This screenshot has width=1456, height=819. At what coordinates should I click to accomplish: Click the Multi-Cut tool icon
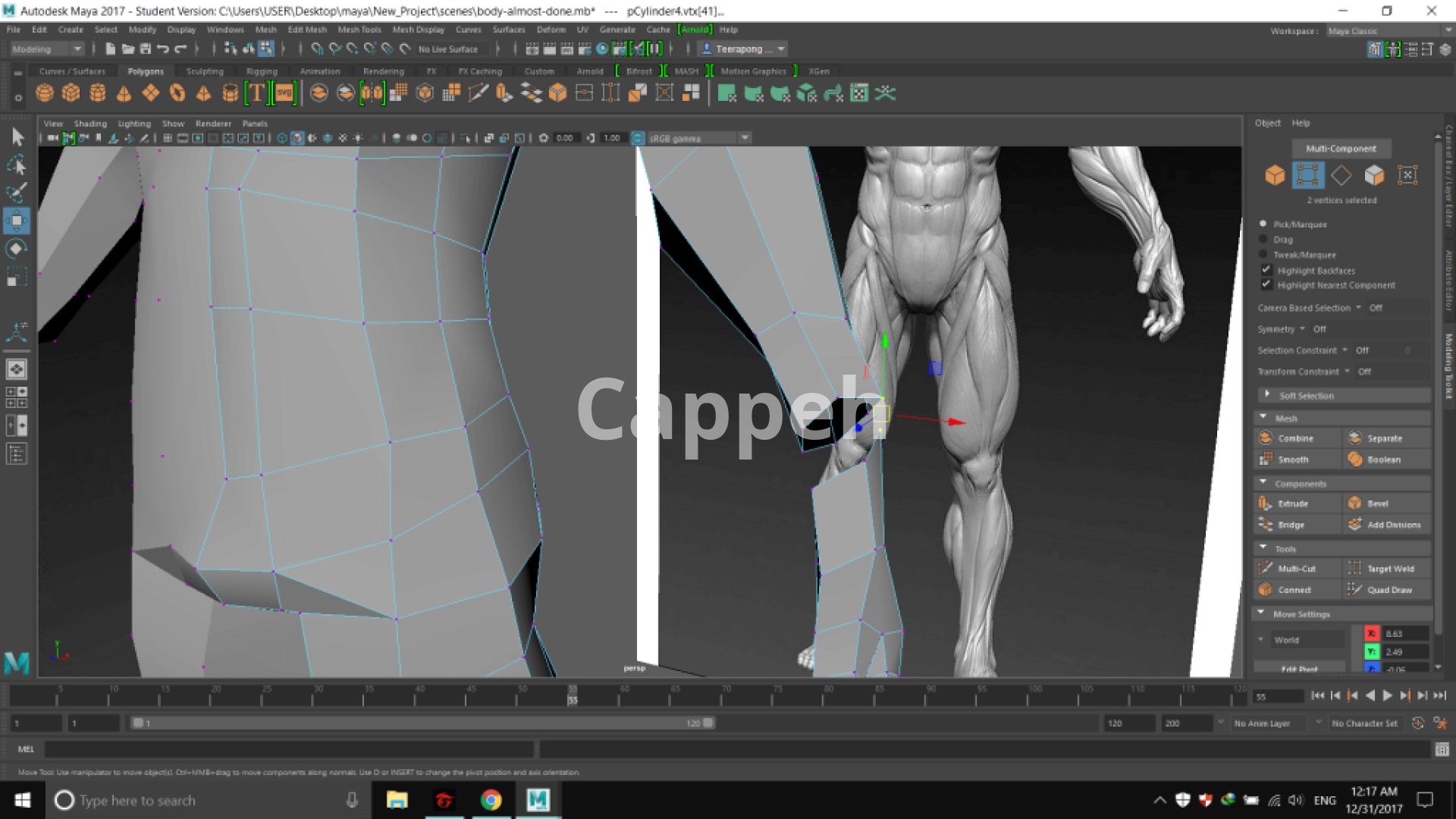coord(1266,568)
